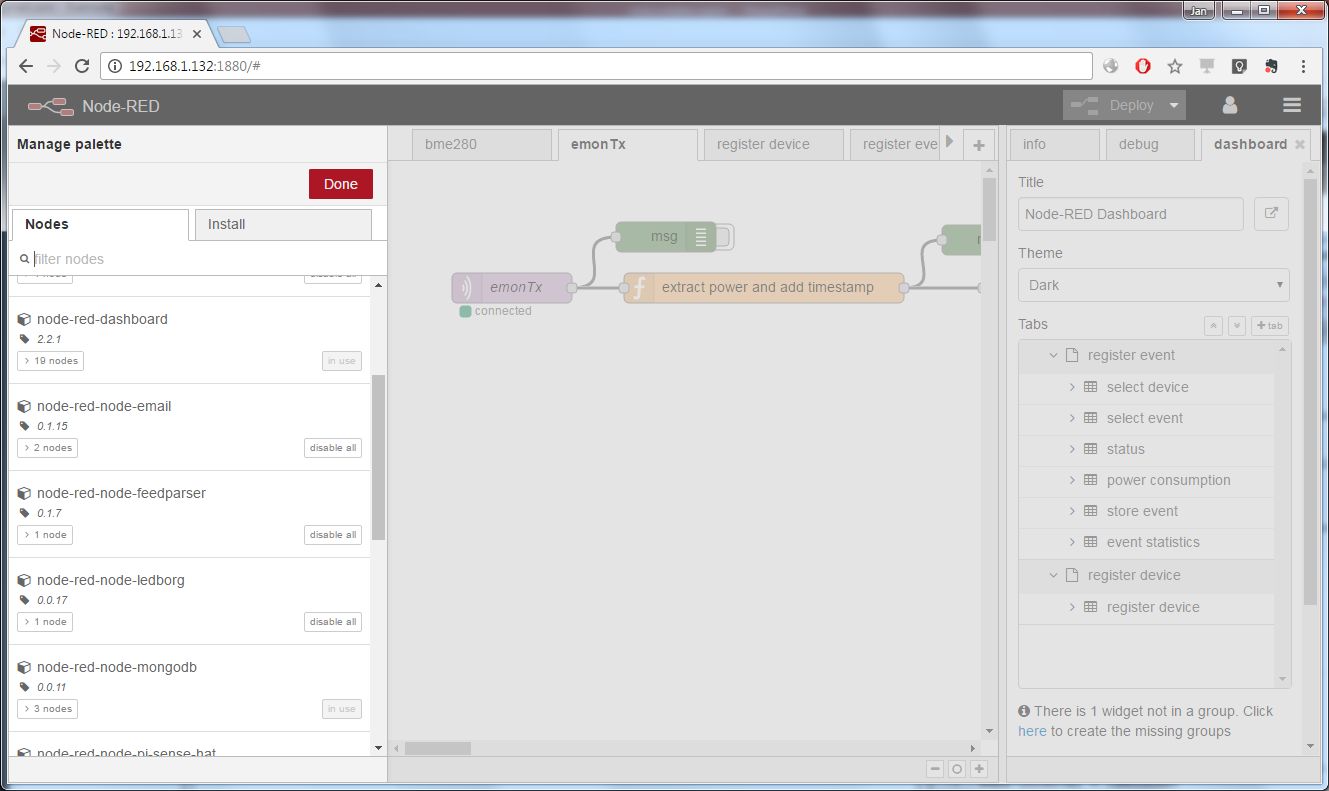
Task: Click the emonTx MQTT input node icon
Action: (466, 288)
